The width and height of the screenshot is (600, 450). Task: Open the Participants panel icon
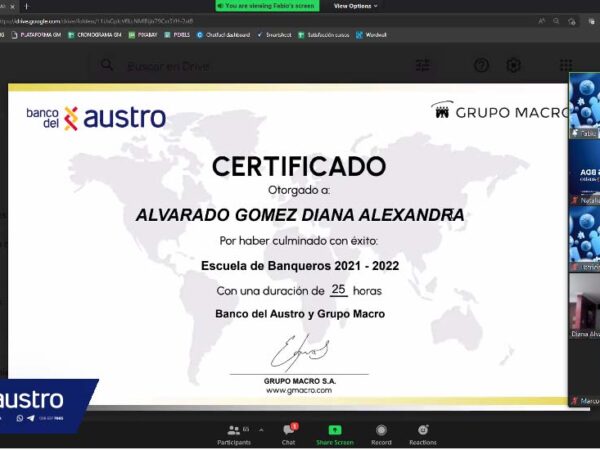pos(233,431)
